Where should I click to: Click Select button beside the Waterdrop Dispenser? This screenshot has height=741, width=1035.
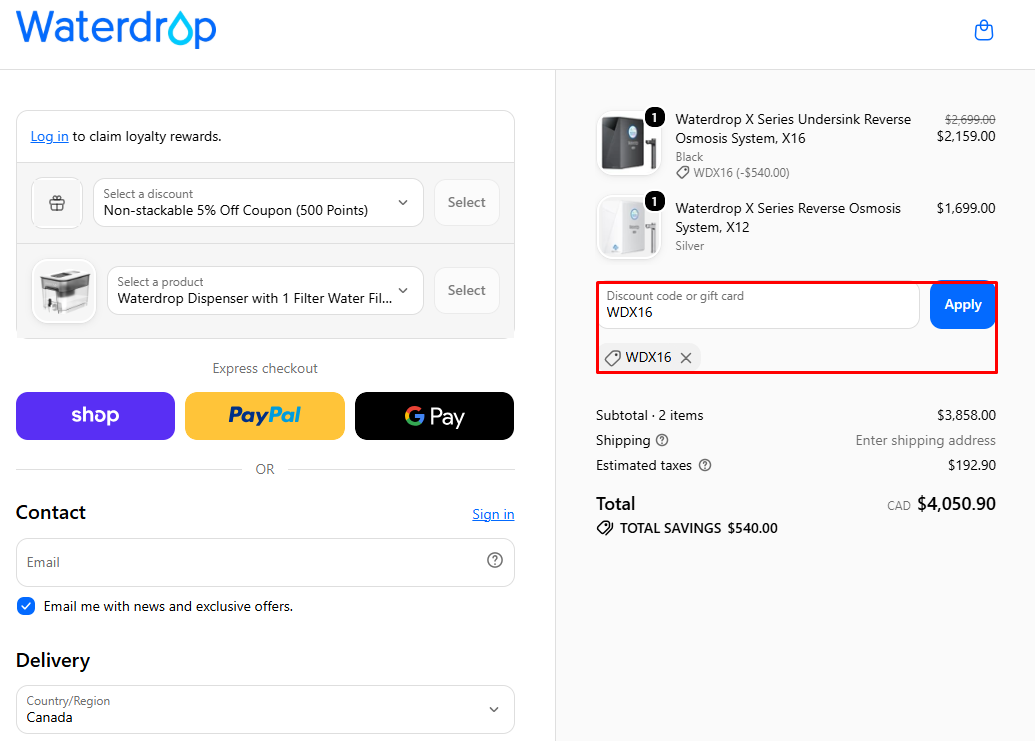point(467,290)
